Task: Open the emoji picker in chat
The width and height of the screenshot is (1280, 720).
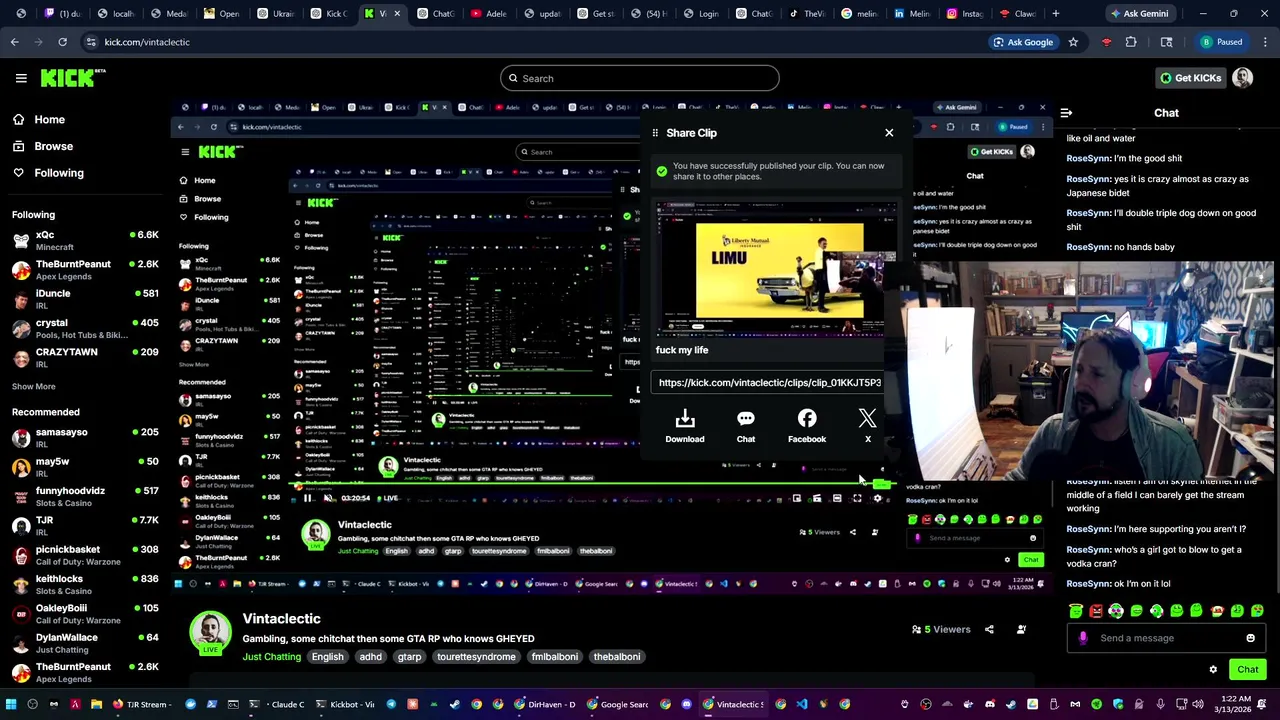Action: (x=1250, y=638)
